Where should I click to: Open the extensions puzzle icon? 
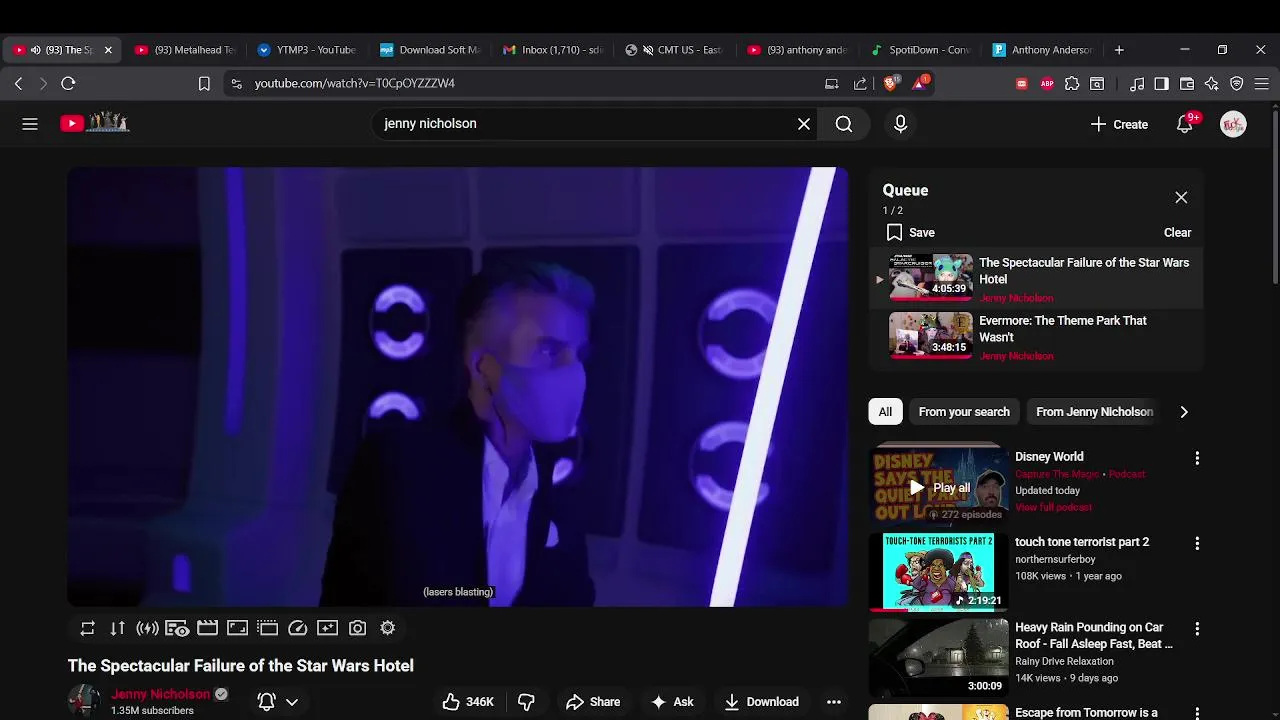click(x=1072, y=84)
